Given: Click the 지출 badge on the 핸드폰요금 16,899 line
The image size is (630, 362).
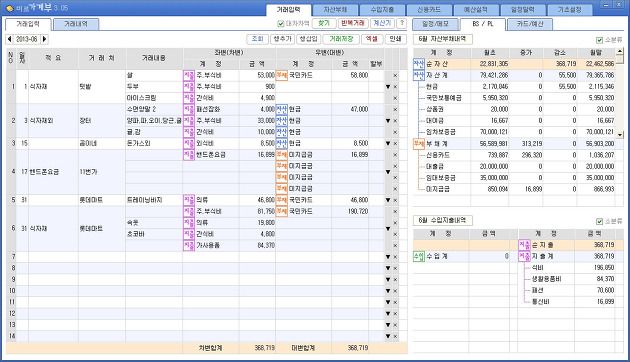Looking at the screenshot, I should tap(189, 155).
